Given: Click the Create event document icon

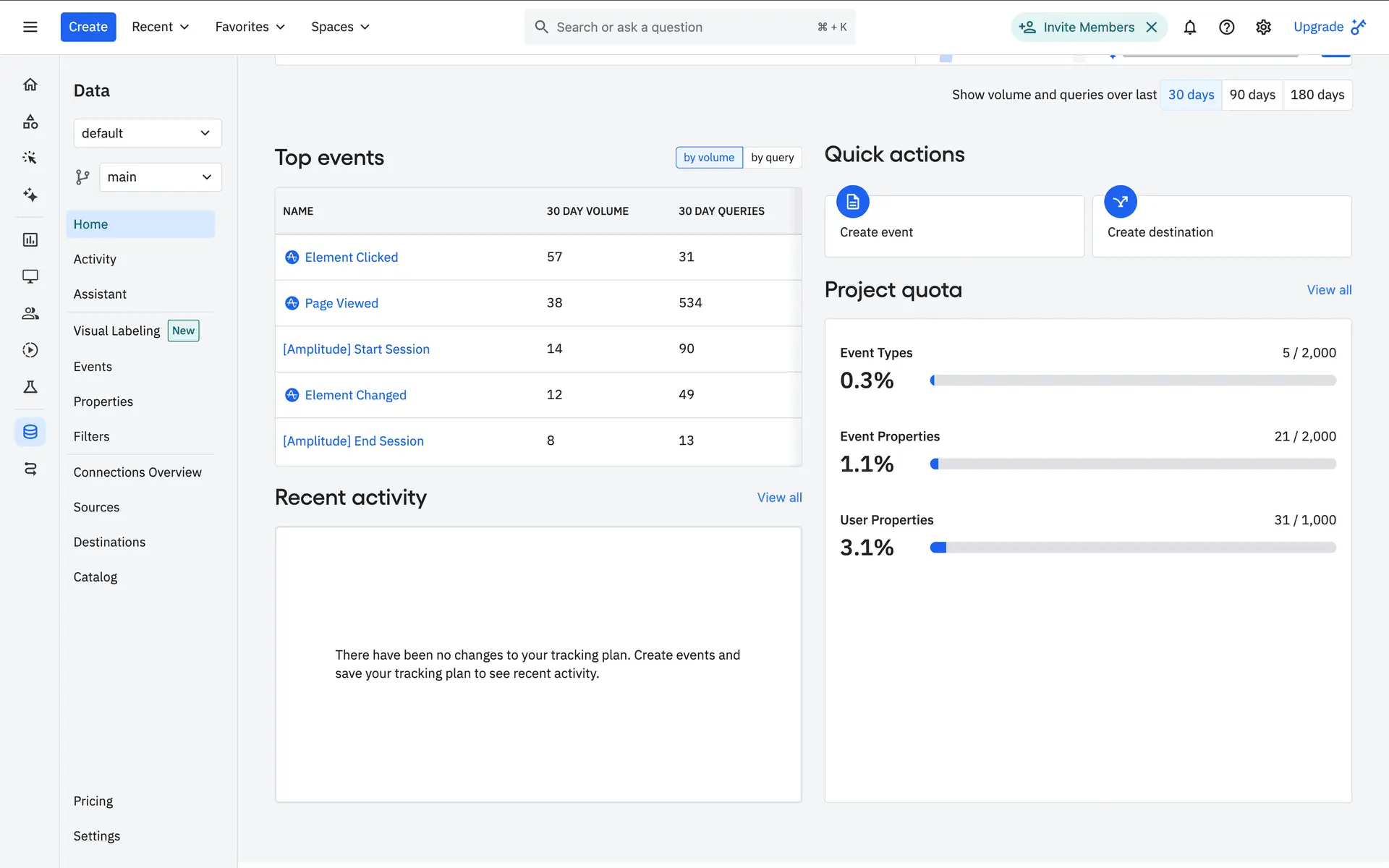Looking at the screenshot, I should pos(852,202).
